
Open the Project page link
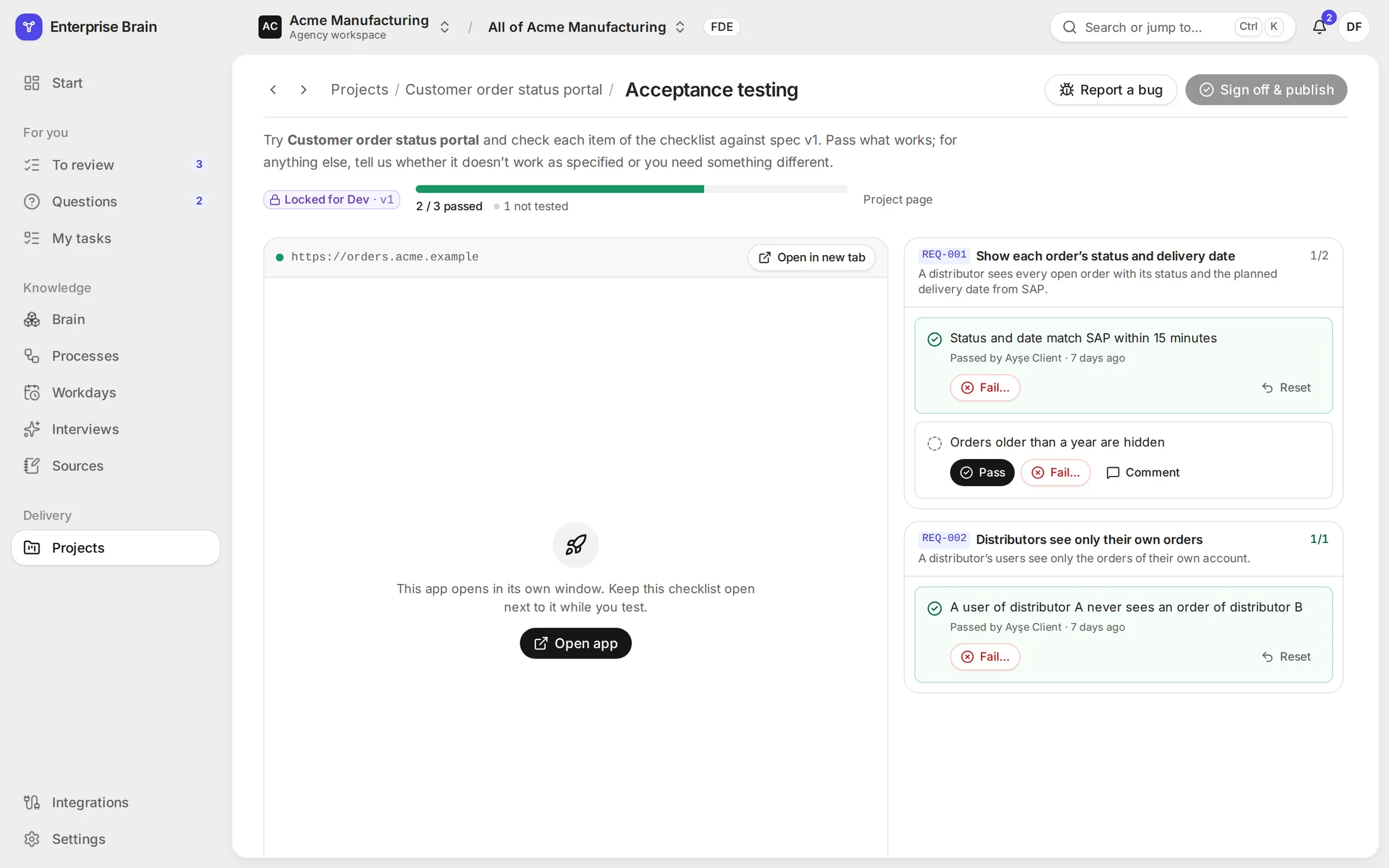coord(897,199)
